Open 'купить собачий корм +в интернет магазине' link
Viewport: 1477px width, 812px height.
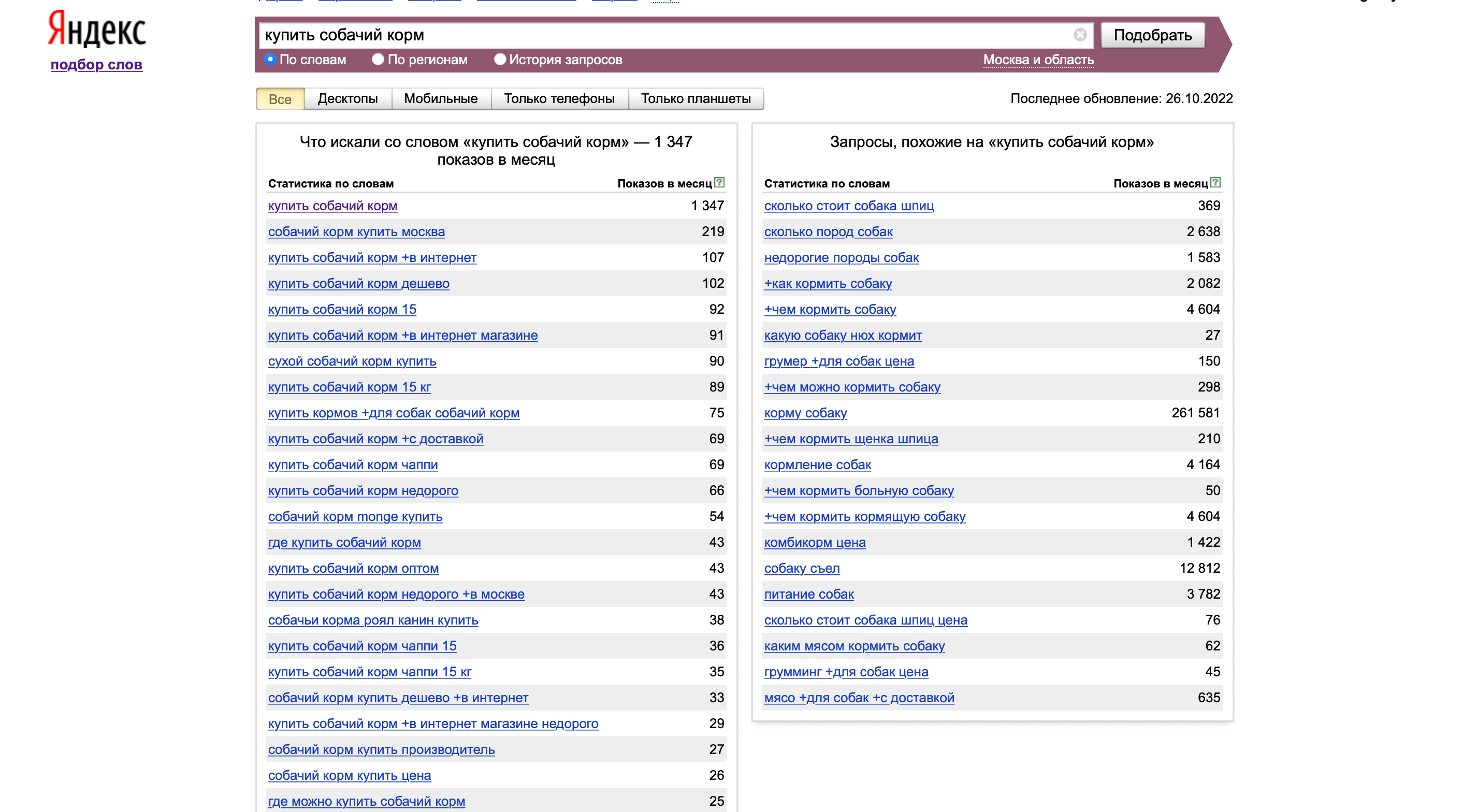(403, 335)
